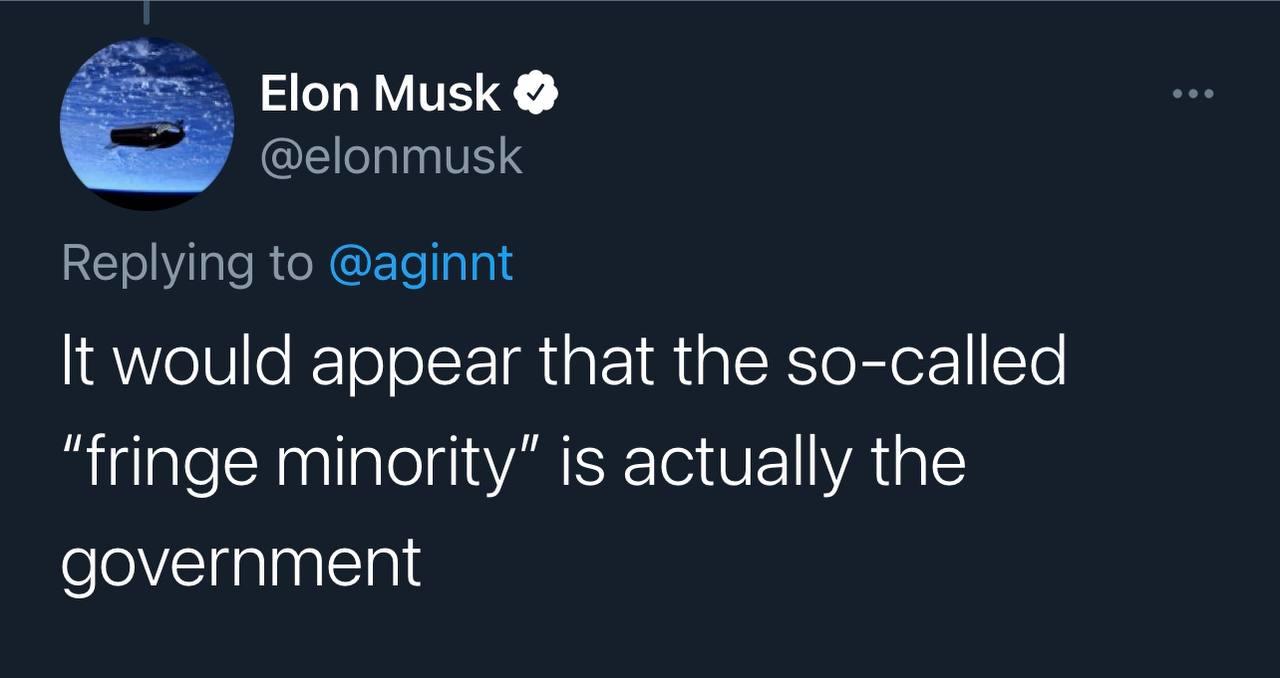Open the mentioned @aginnt profile
This screenshot has height=678, width=1280.
421,263
